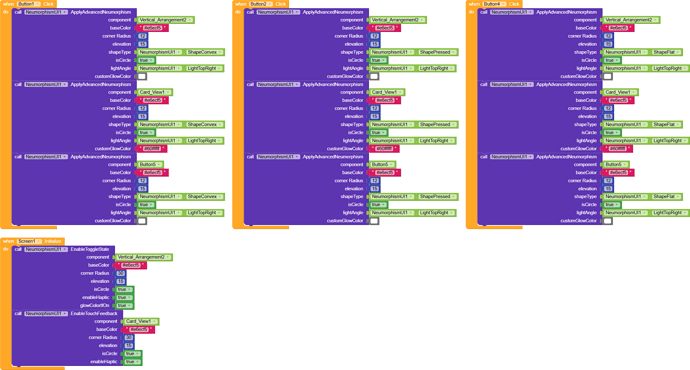This screenshot has width=690, height=370.
Task: Edit corner Radius 20 in EnableToggleState call
Action: pos(121,273)
